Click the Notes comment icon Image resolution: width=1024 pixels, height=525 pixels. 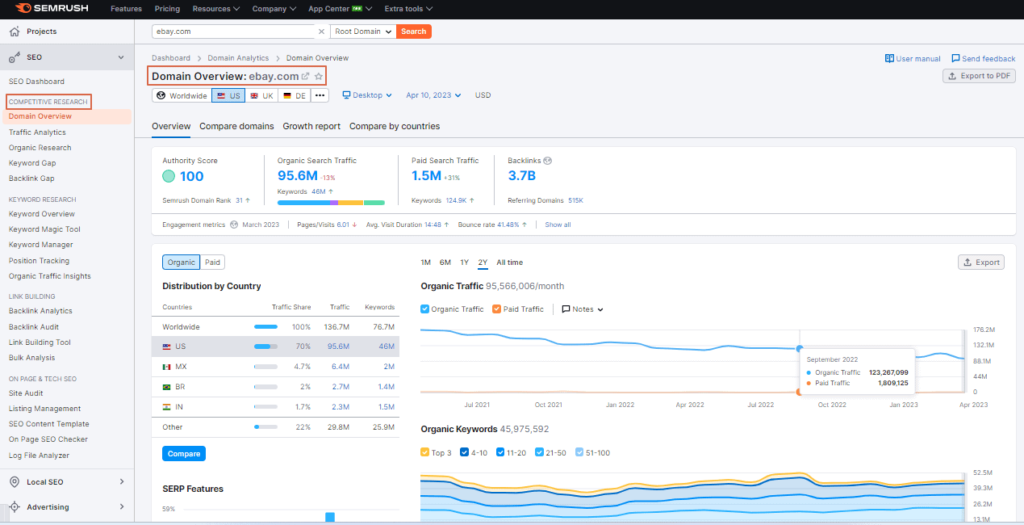coord(566,309)
